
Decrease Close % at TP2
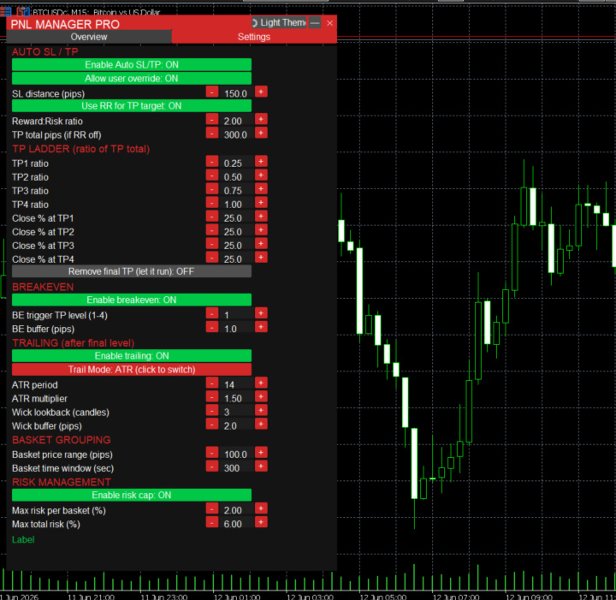click(212, 230)
